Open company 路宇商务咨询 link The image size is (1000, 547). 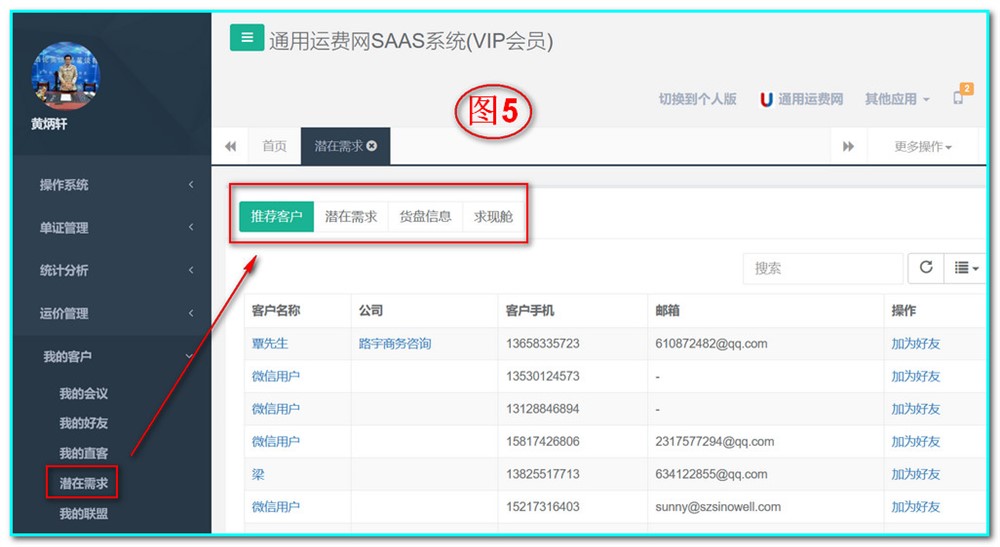pos(395,344)
